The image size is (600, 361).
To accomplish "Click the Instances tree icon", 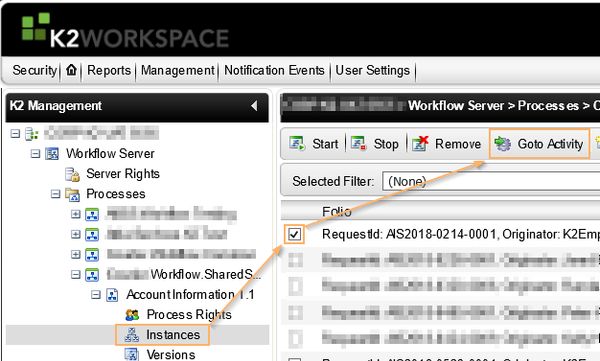I will coord(132,335).
